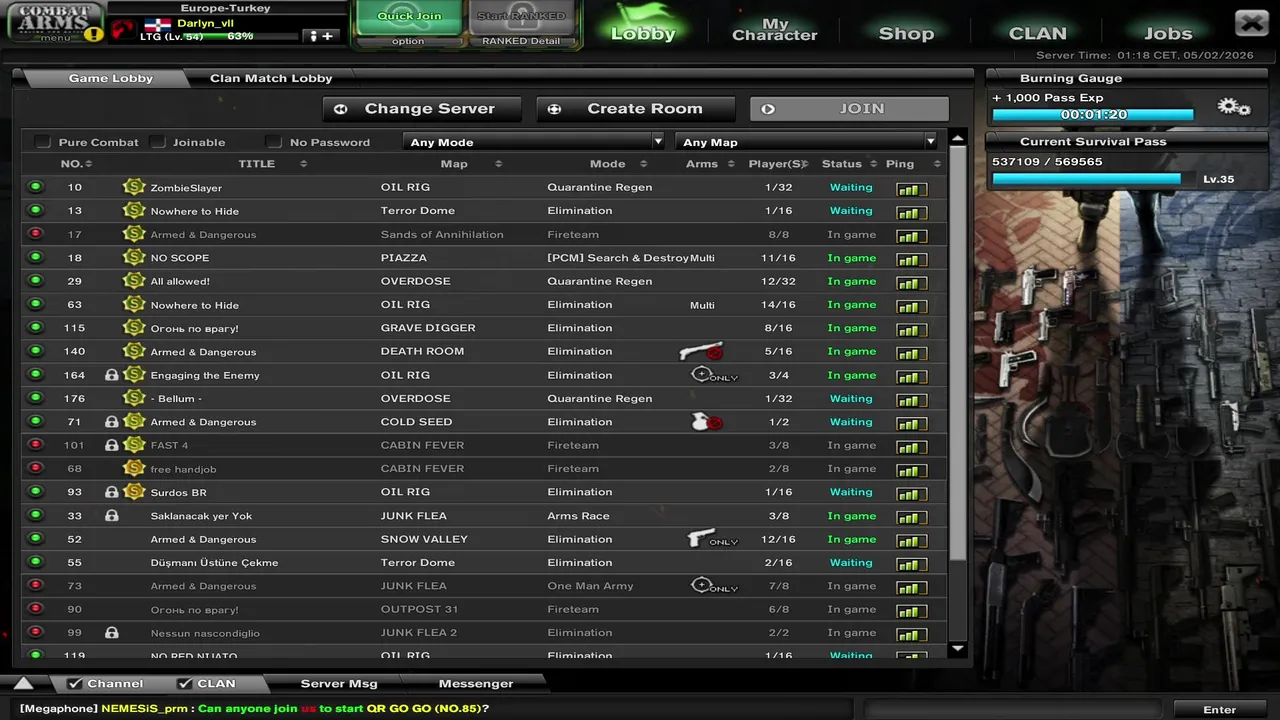1280x720 pixels.
Task: Click the gold badge on free handjob room
Action: pos(134,469)
